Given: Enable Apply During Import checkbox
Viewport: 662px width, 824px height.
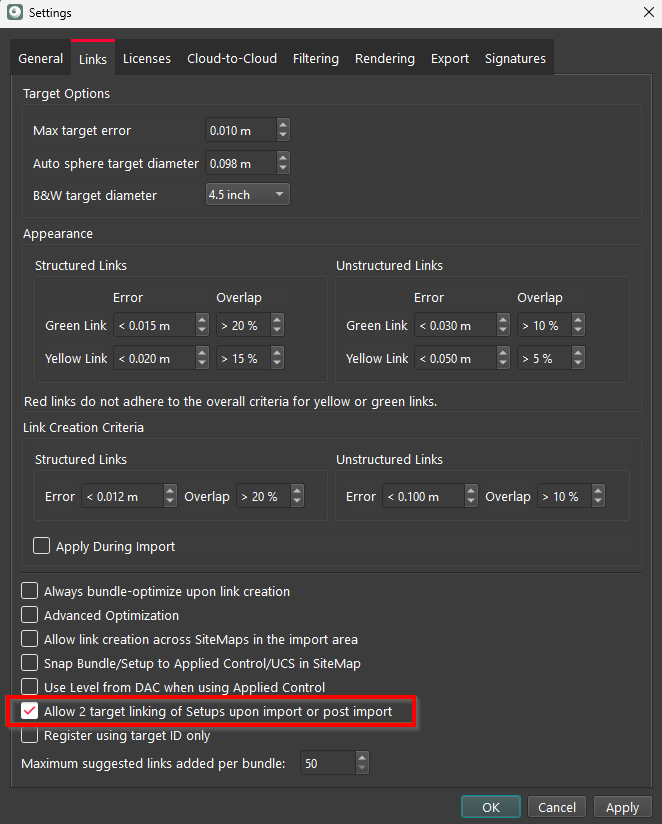Looking at the screenshot, I should (x=42, y=546).
